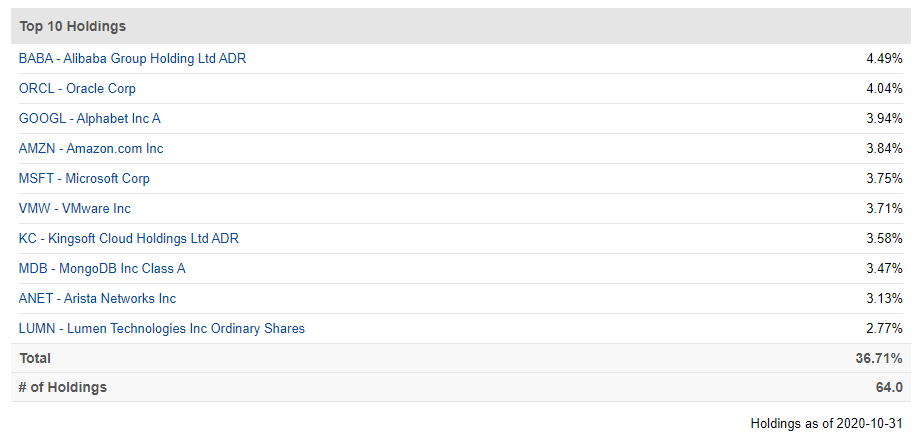Select the ANET Arista Networks link
This screenshot has width=913, height=438.
pos(97,299)
